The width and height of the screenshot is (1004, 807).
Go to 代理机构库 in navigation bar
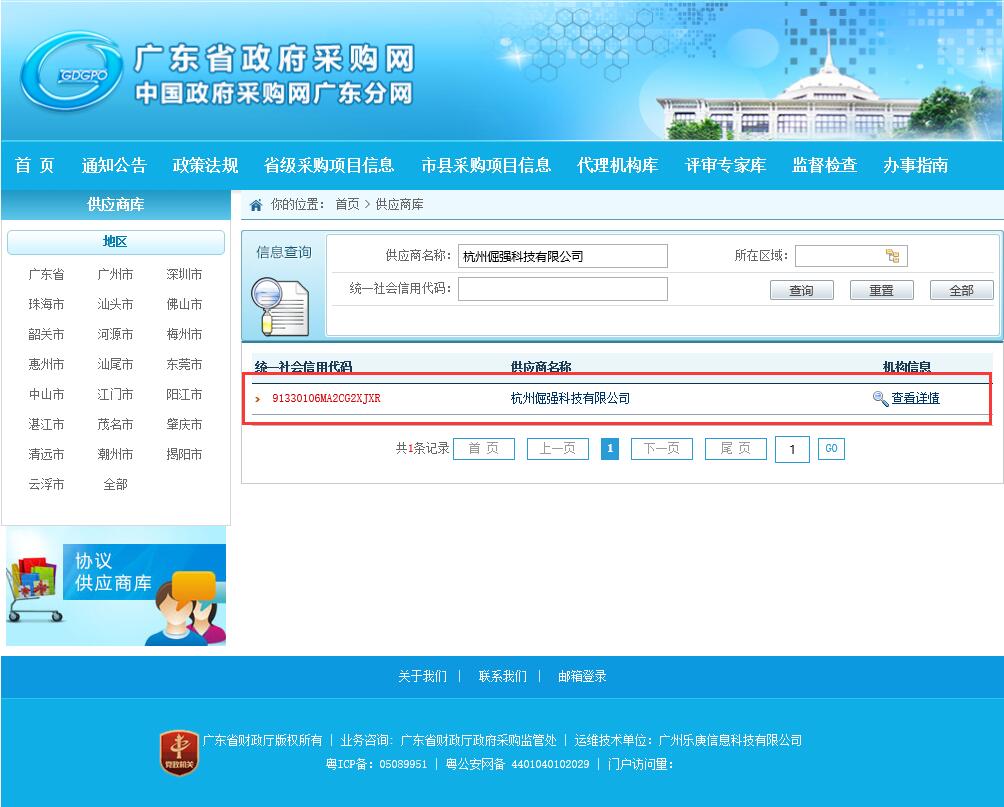(617, 166)
